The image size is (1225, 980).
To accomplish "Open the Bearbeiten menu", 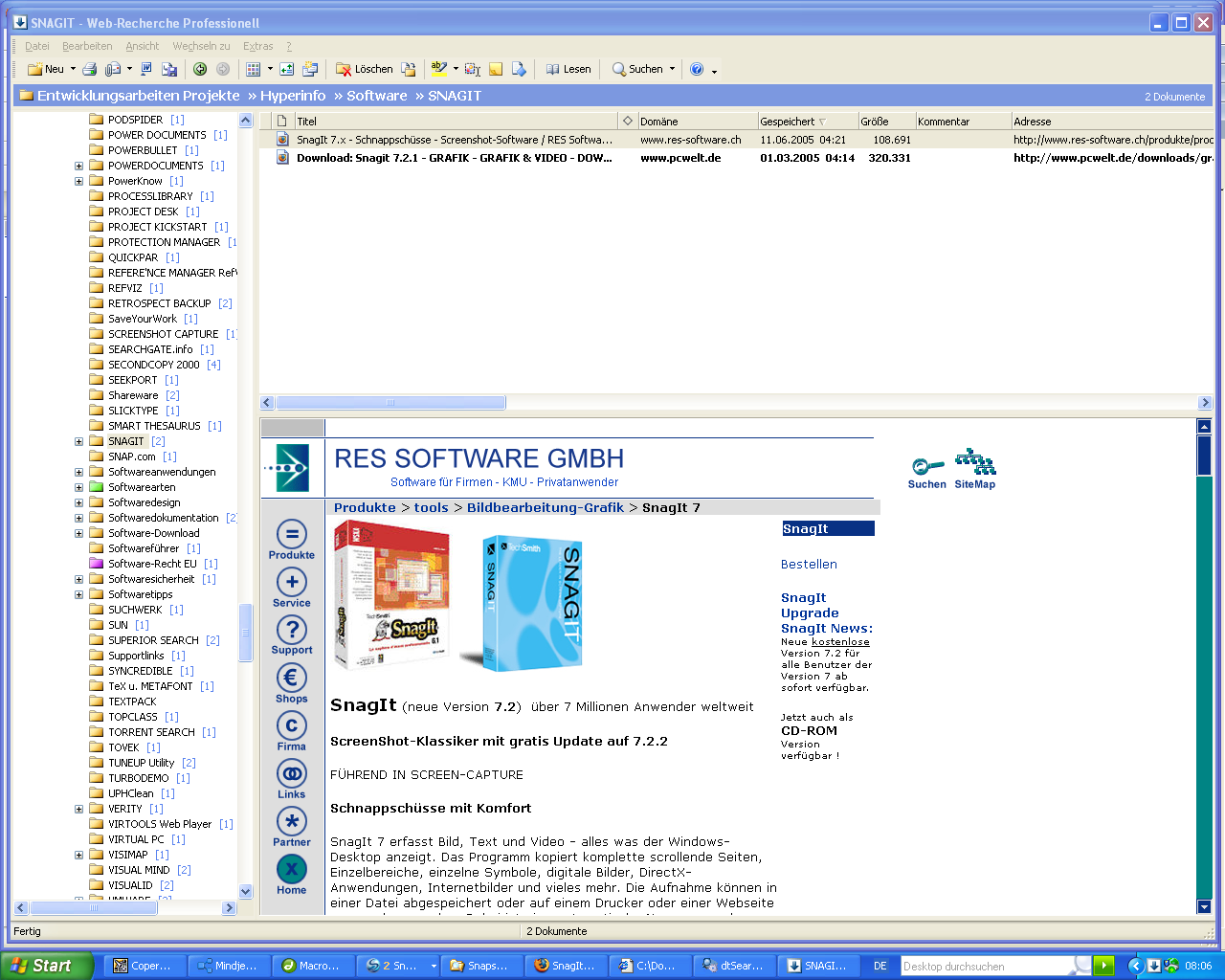I will tap(87, 46).
